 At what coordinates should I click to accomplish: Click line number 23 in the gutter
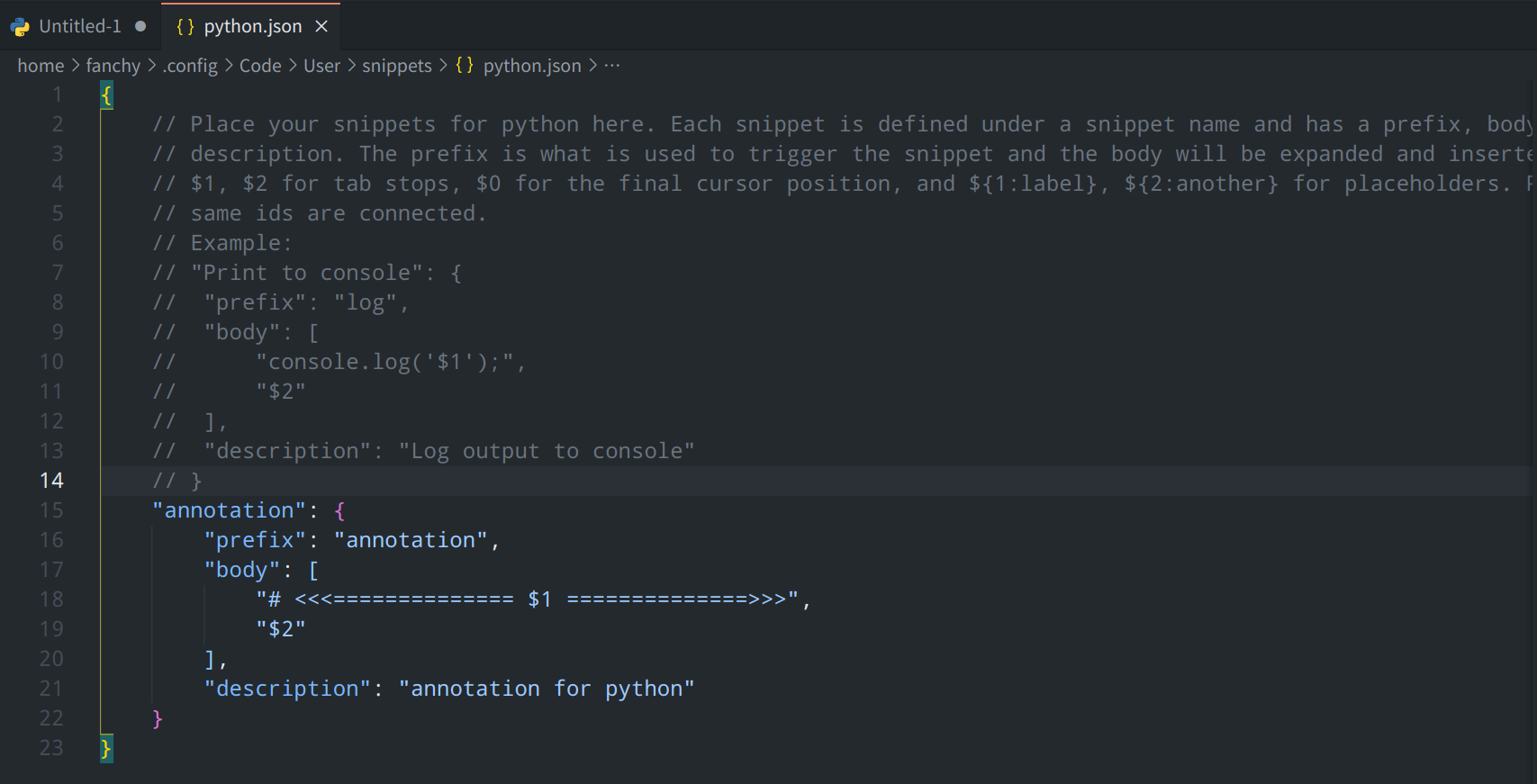[51, 748]
